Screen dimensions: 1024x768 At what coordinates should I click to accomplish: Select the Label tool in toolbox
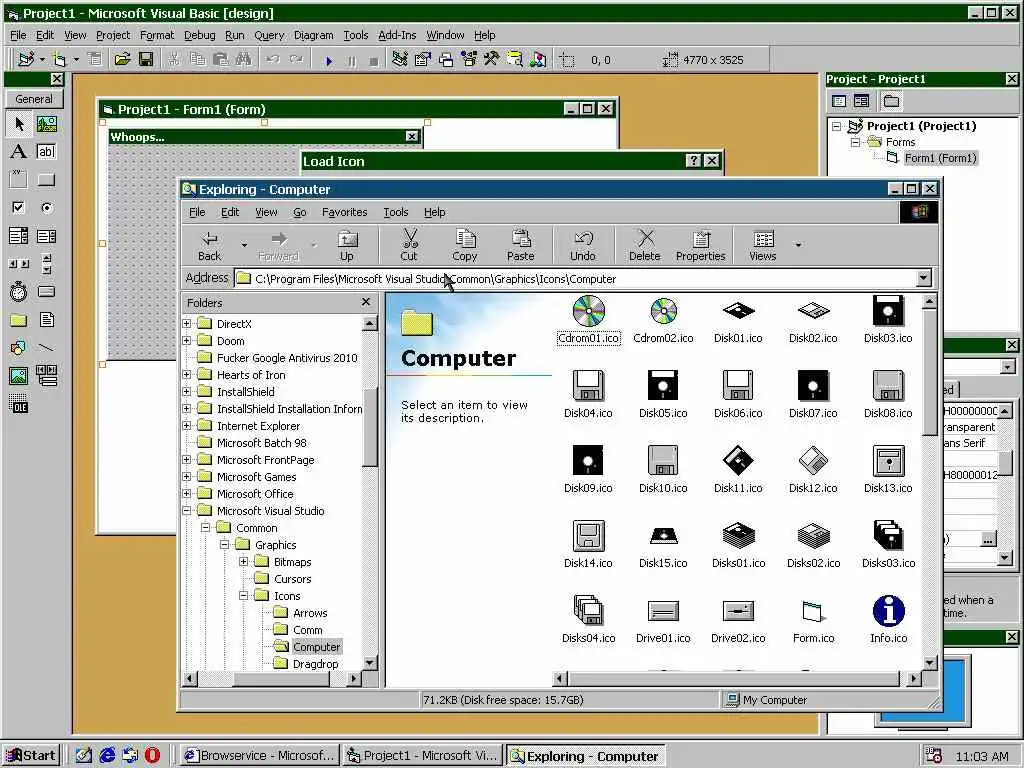(18, 152)
